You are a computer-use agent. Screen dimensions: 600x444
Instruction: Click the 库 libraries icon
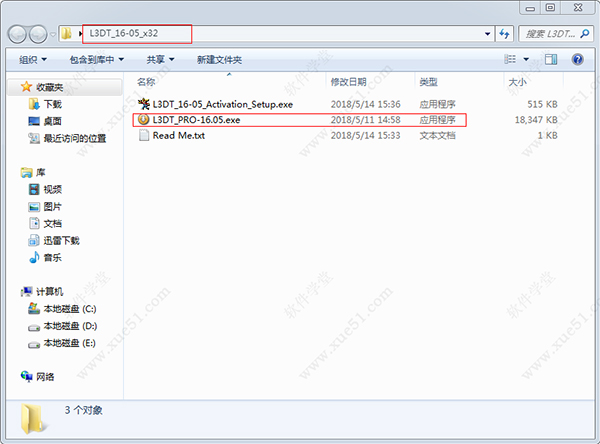(26, 173)
